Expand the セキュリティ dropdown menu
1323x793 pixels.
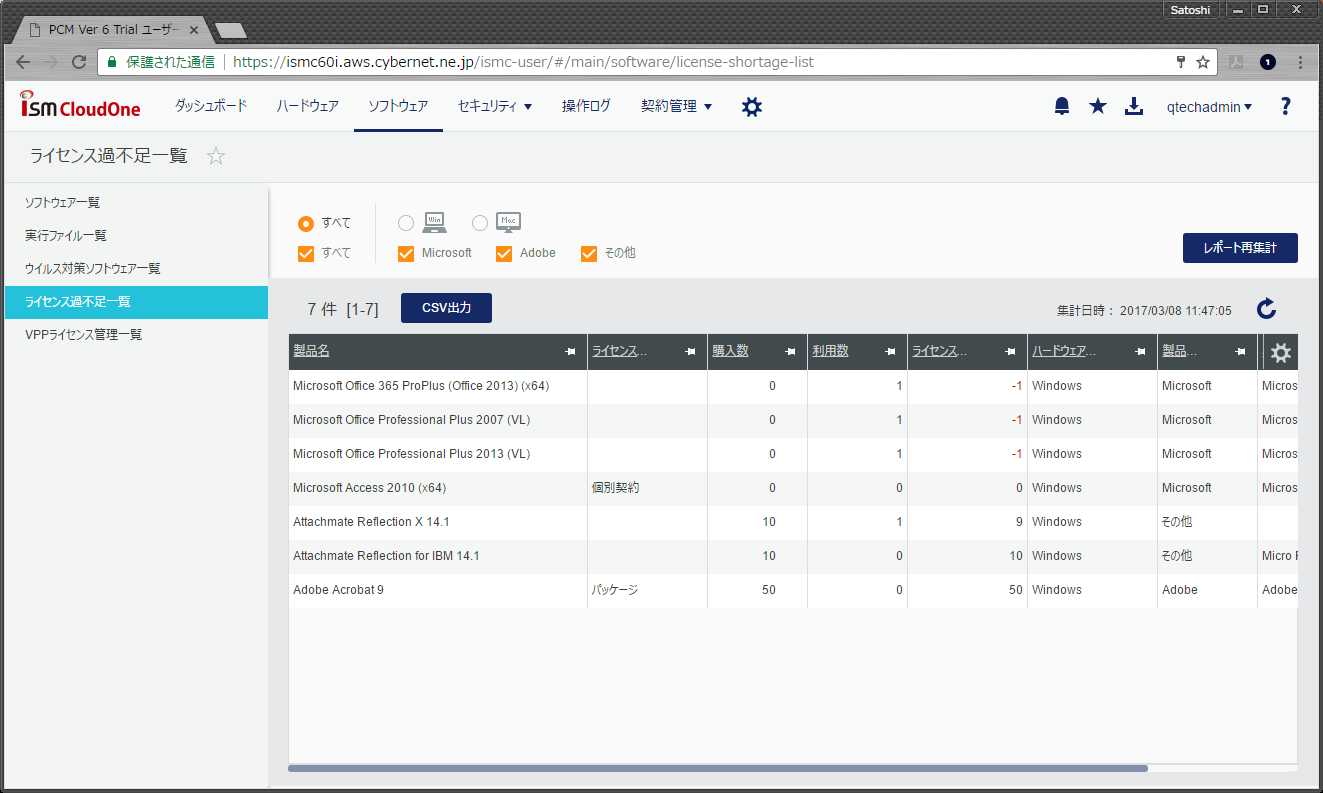tap(495, 106)
